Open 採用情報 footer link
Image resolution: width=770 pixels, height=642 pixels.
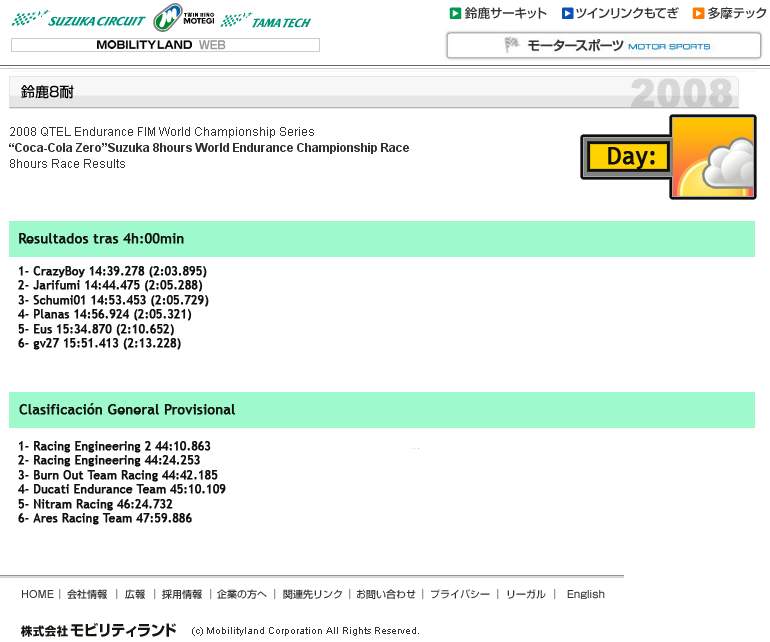click(x=182, y=594)
